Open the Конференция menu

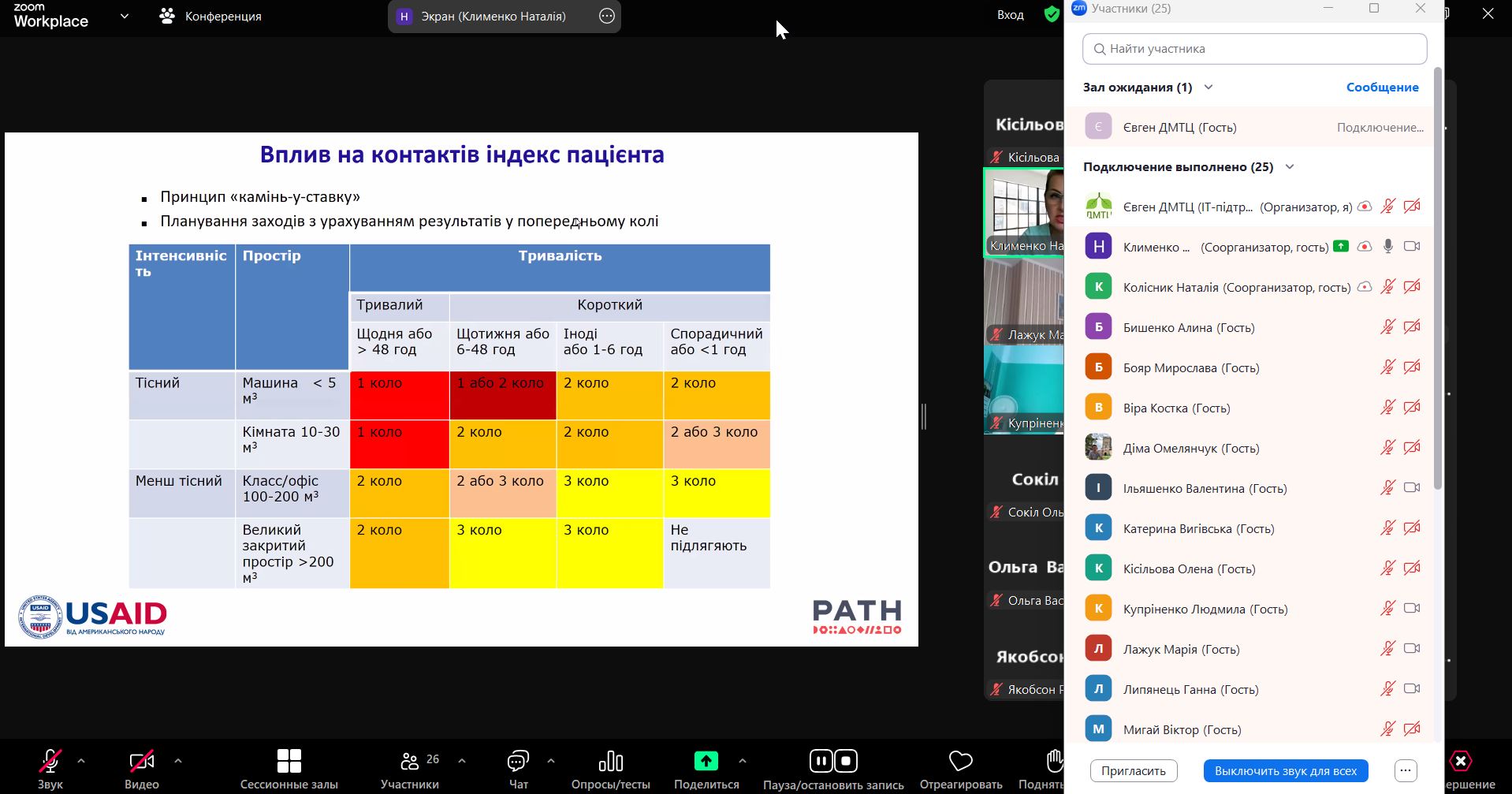[210, 17]
